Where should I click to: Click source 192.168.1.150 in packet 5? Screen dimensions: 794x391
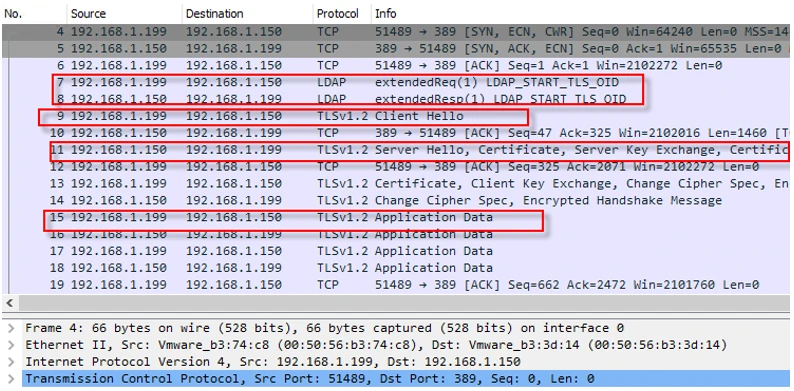[118, 49]
